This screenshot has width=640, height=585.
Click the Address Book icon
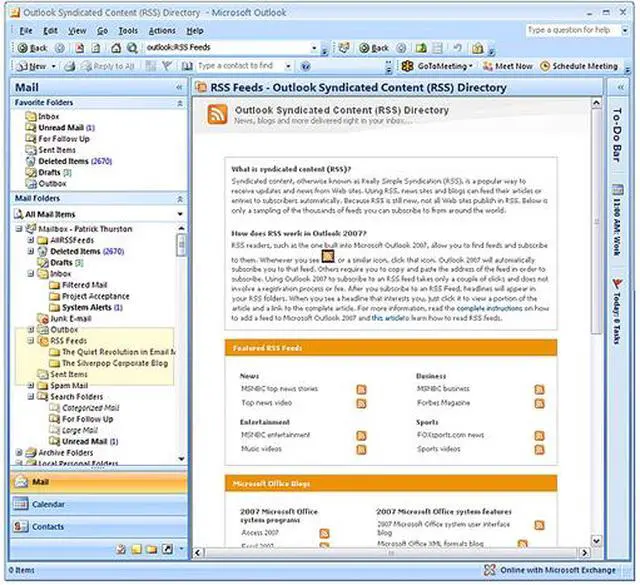click(x=187, y=66)
